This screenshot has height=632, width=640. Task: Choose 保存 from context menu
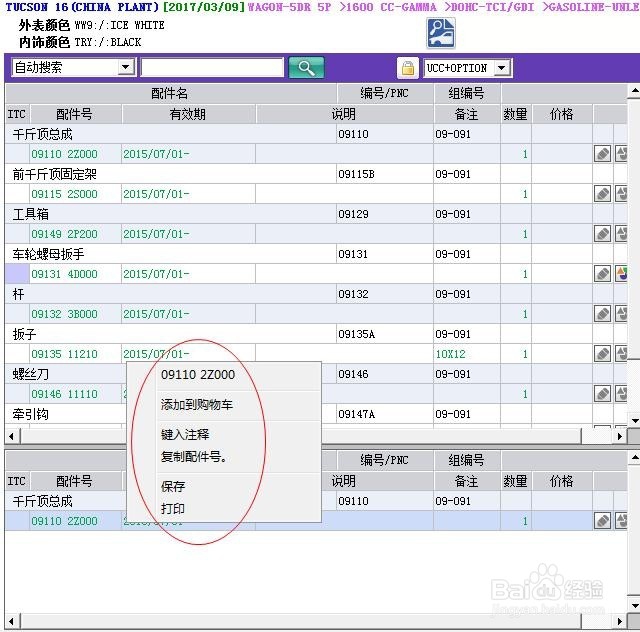pos(173,486)
